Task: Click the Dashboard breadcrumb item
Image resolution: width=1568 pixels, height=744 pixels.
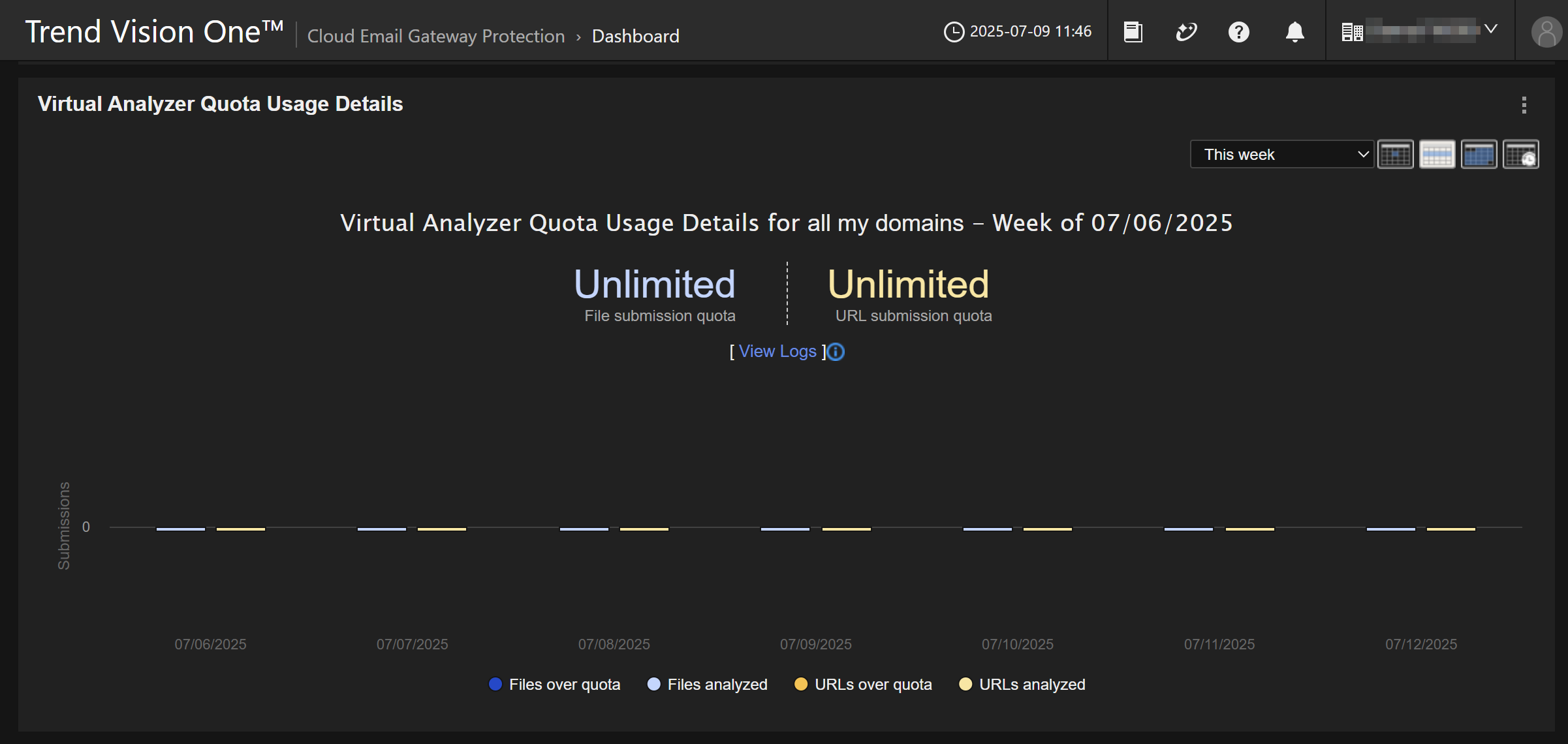Action: [635, 36]
